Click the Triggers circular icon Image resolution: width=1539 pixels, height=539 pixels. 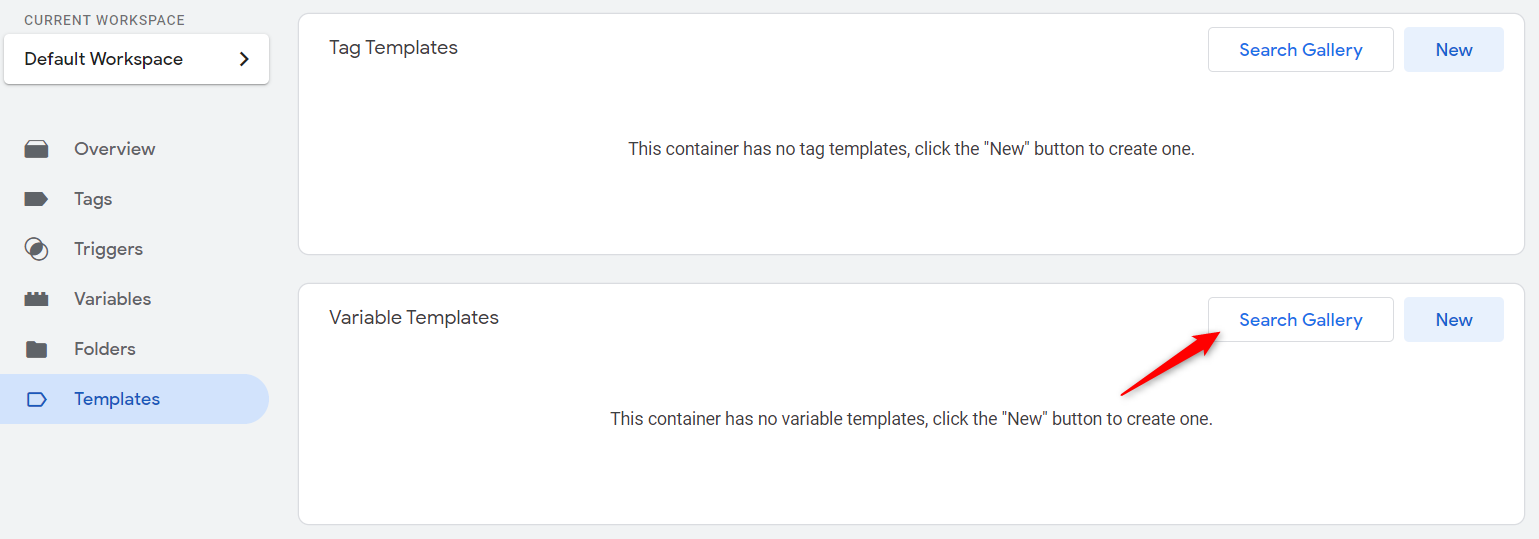pyautogui.click(x=36, y=249)
